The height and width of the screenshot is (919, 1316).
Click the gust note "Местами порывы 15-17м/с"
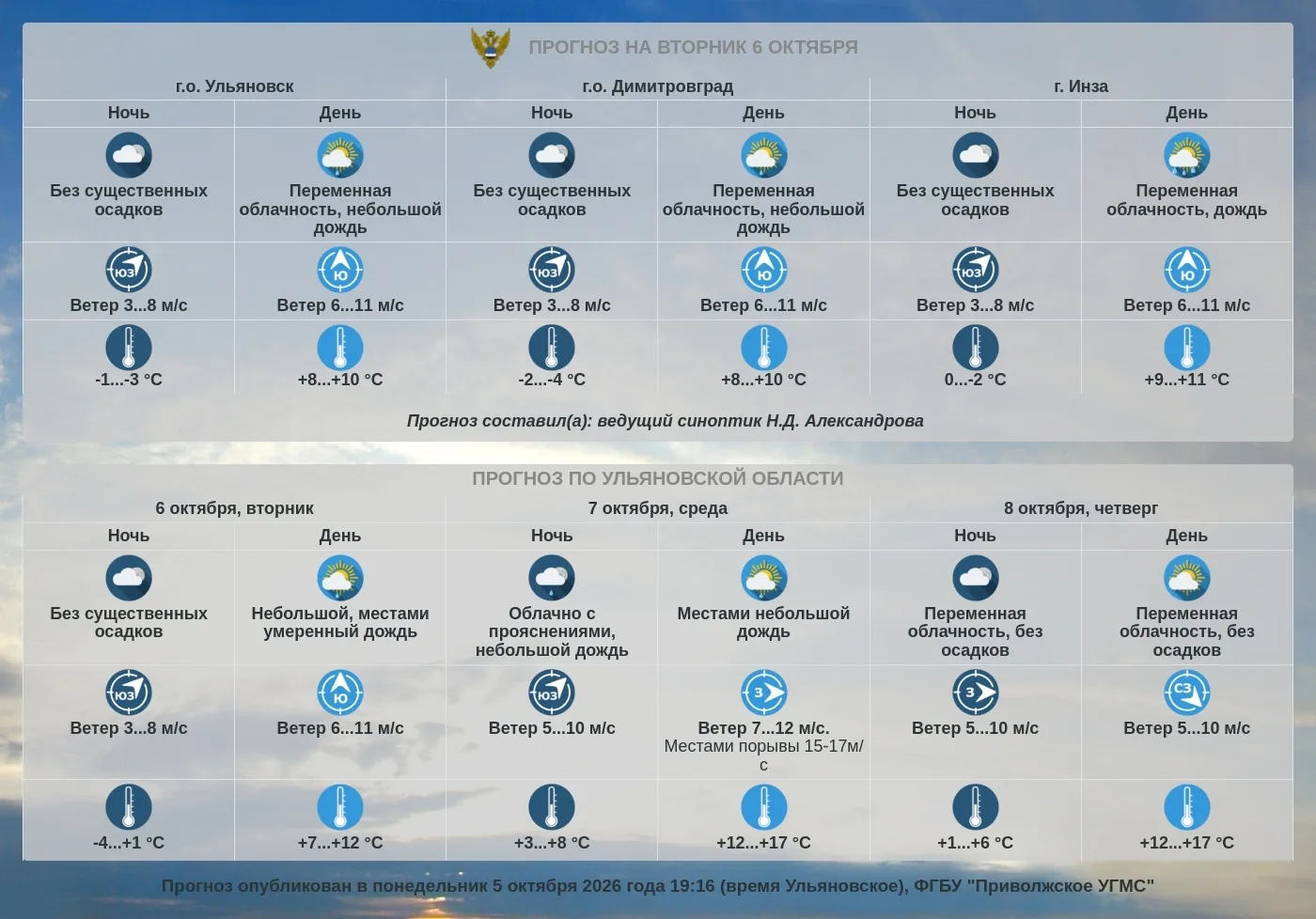(763, 755)
